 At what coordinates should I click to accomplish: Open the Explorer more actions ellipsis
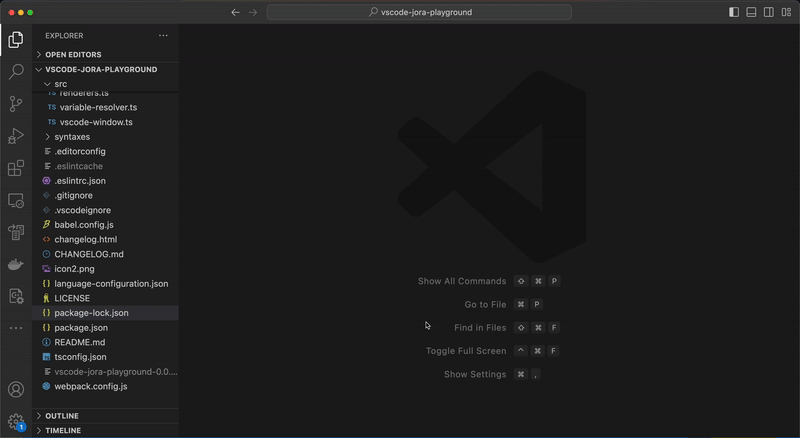click(x=163, y=35)
